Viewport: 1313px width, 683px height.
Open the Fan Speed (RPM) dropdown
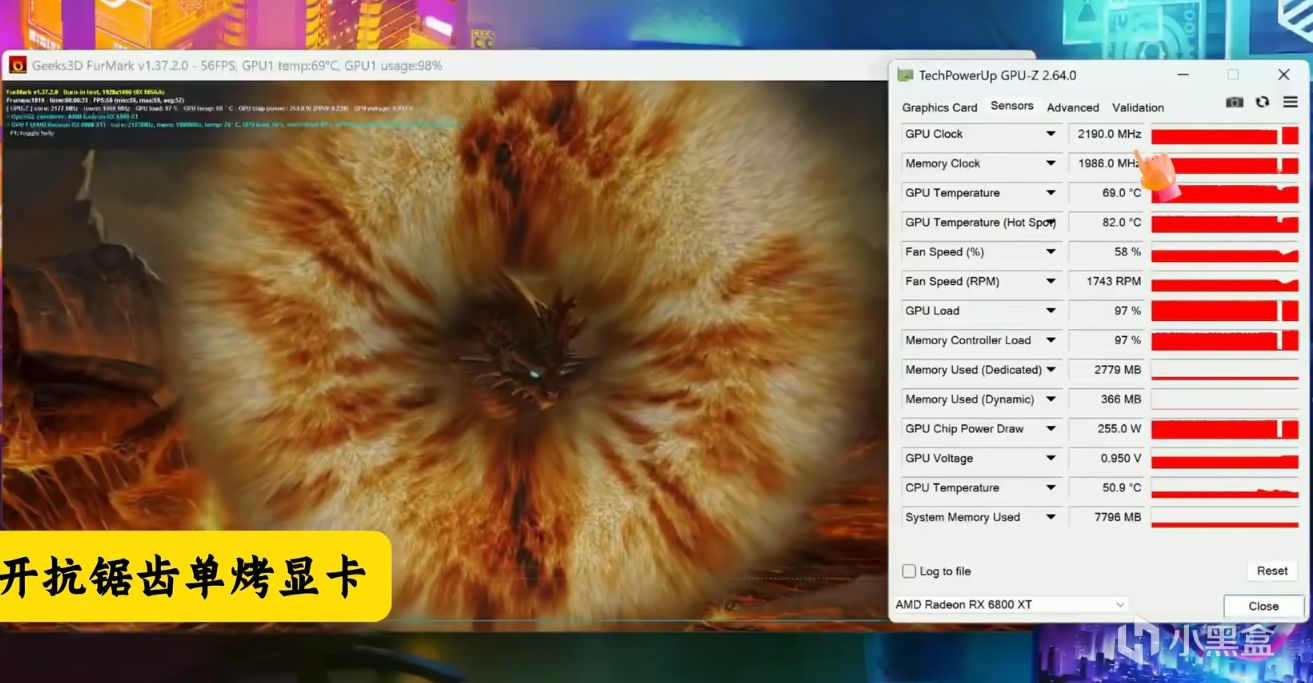point(1051,281)
